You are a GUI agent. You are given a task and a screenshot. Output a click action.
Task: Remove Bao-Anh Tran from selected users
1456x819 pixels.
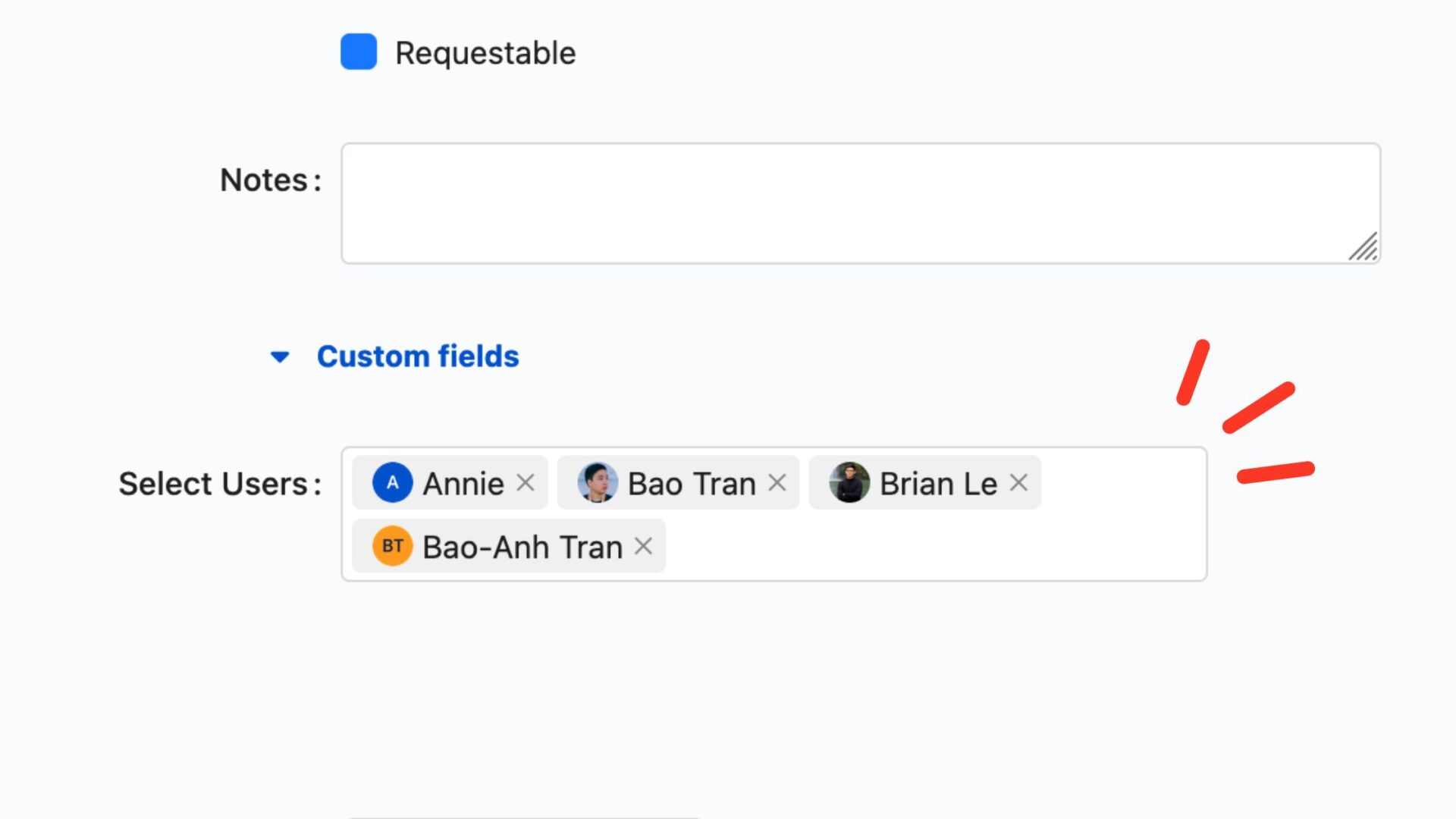click(645, 547)
